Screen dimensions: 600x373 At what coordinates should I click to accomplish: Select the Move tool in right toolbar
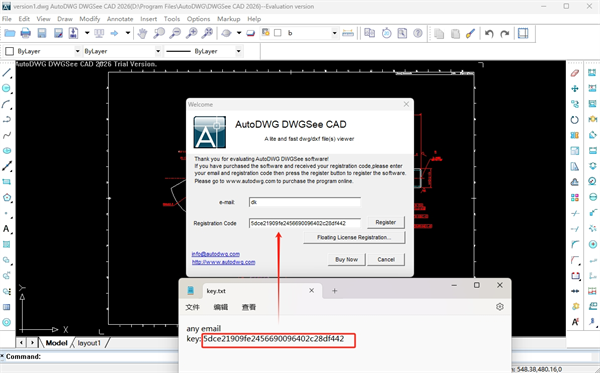tap(575, 89)
